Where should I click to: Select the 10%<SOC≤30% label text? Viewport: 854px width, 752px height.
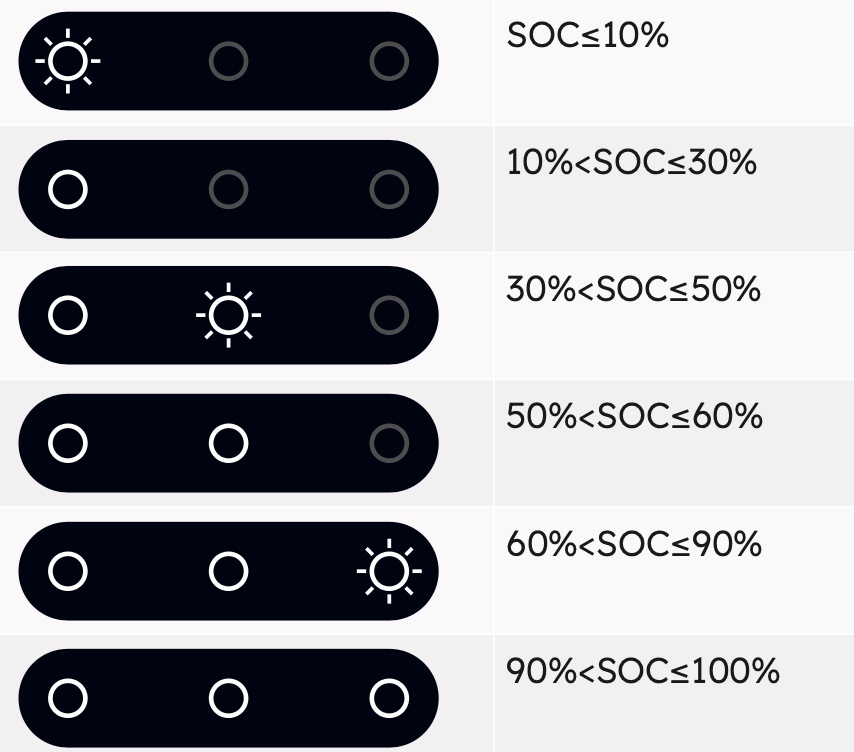click(x=632, y=162)
